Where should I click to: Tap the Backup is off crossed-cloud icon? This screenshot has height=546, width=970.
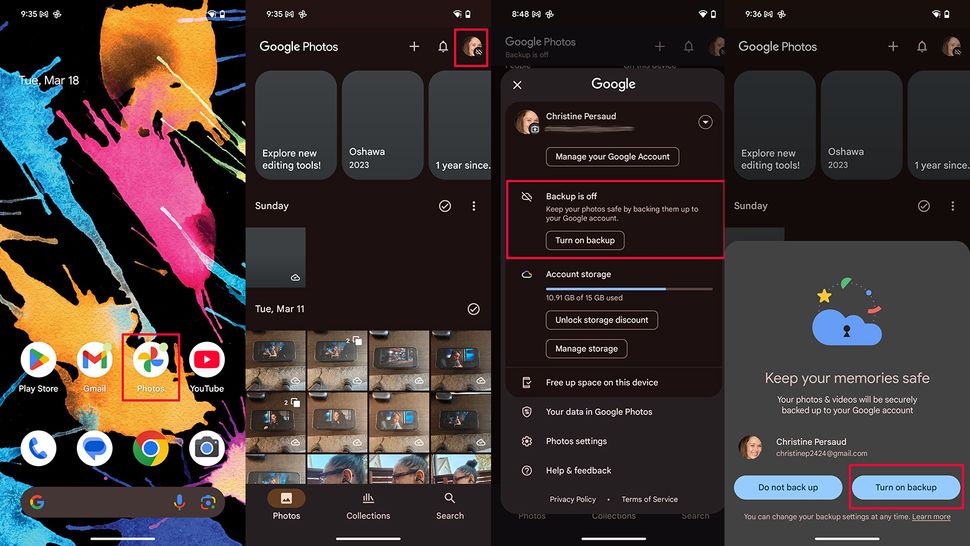click(x=526, y=197)
